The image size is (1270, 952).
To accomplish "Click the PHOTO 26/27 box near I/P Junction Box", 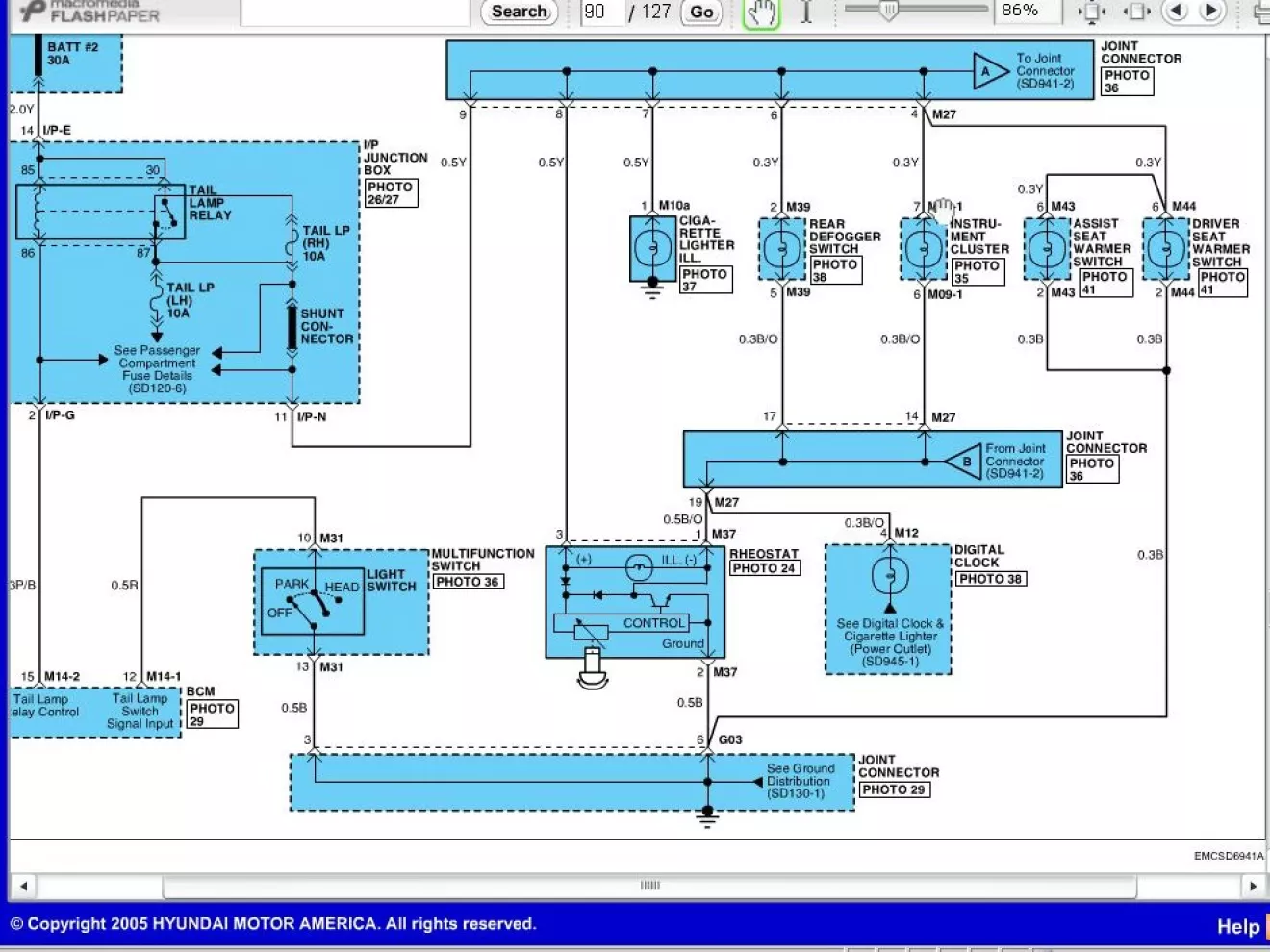I will (391, 193).
